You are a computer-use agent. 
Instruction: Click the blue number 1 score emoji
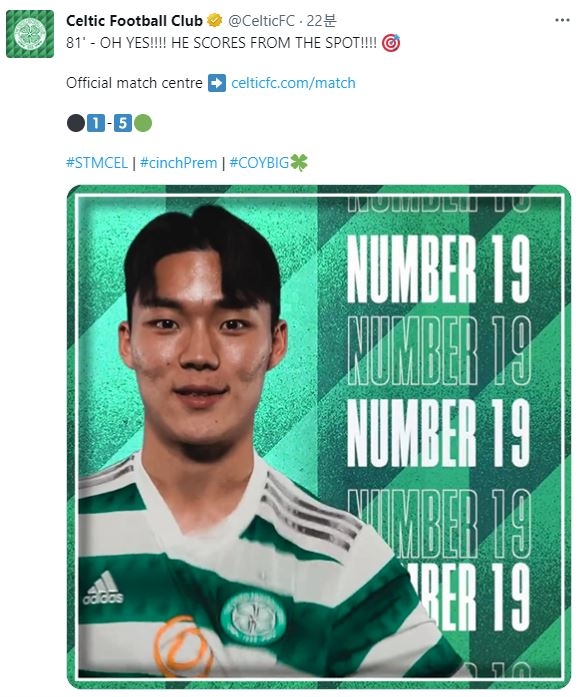point(96,123)
